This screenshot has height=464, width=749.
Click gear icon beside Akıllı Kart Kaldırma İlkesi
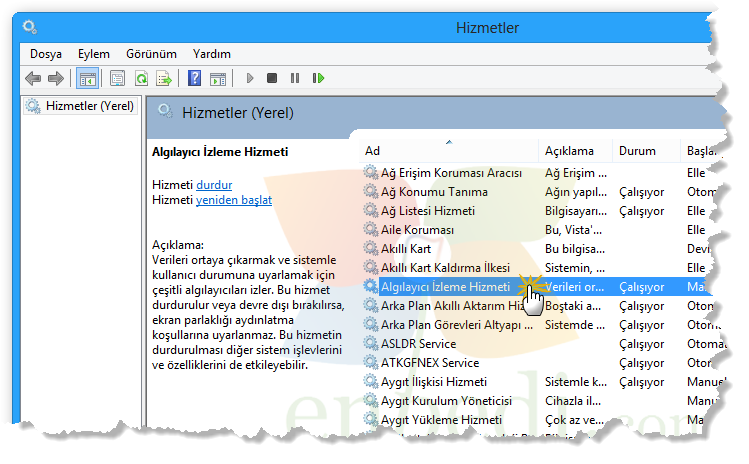point(371,267)
